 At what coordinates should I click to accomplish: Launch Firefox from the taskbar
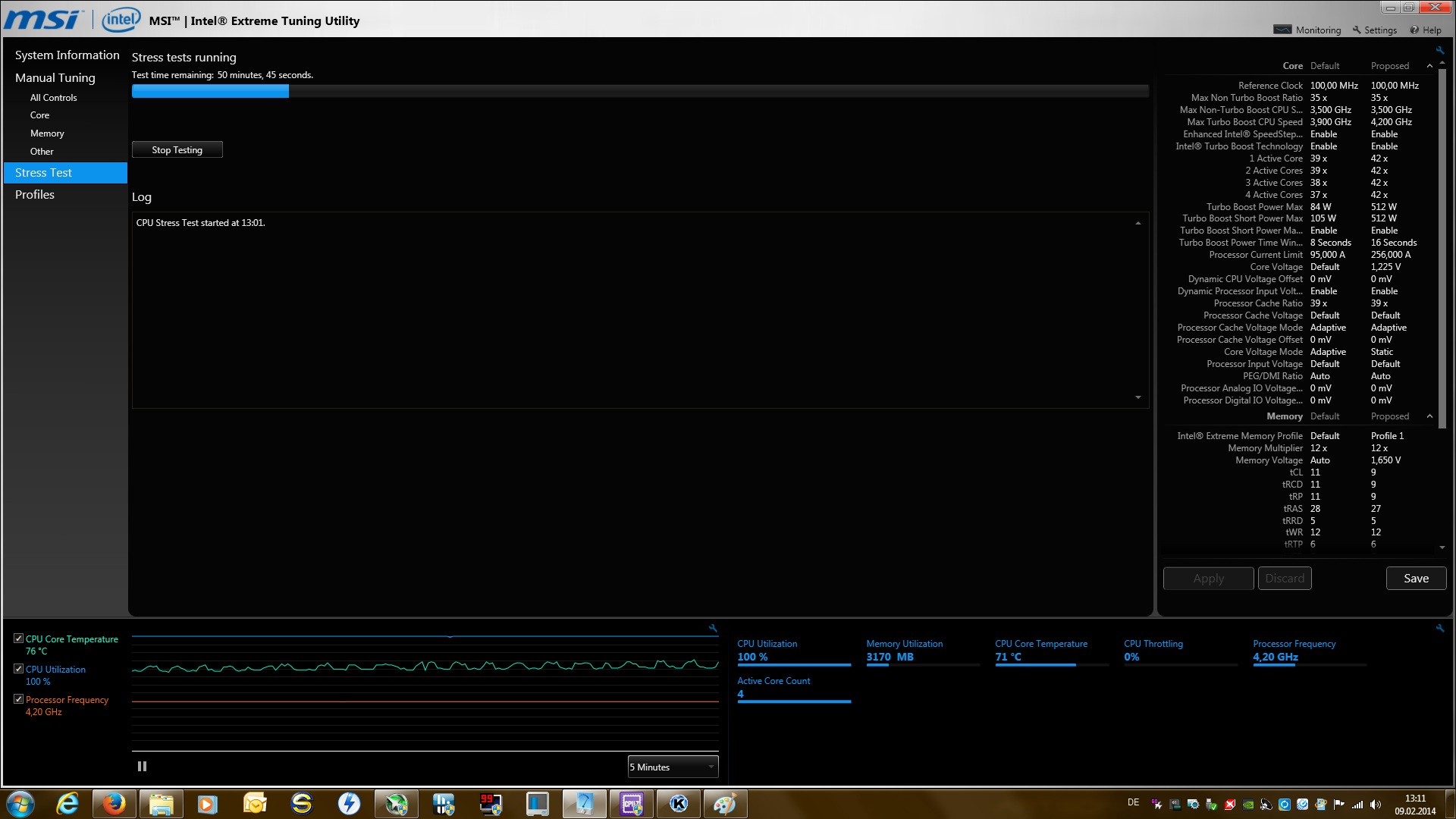point(115,804)
